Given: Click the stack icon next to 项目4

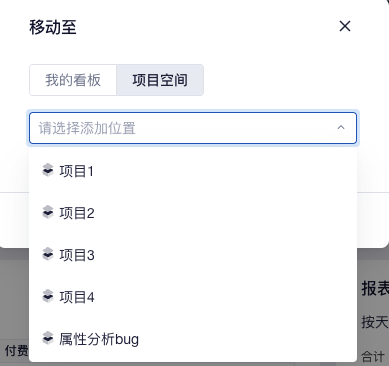Looking at the screenshot, I should 48,296.
